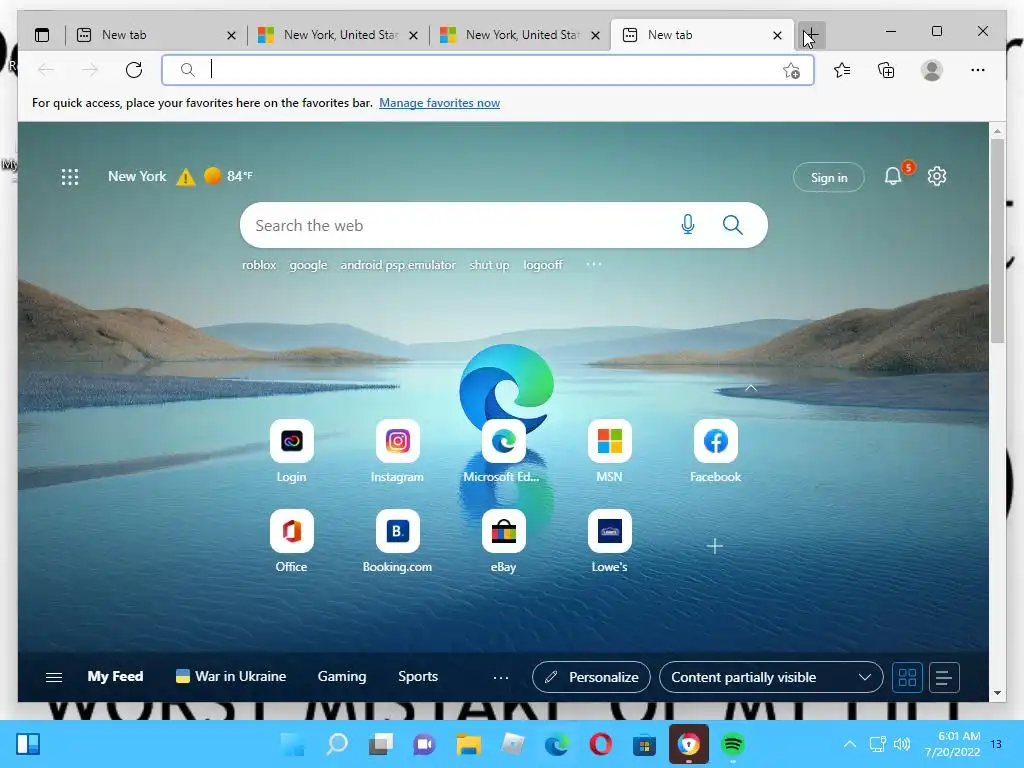Show more suggested searches ellipsis
The image size is (1024, 768).
point(594,264)
